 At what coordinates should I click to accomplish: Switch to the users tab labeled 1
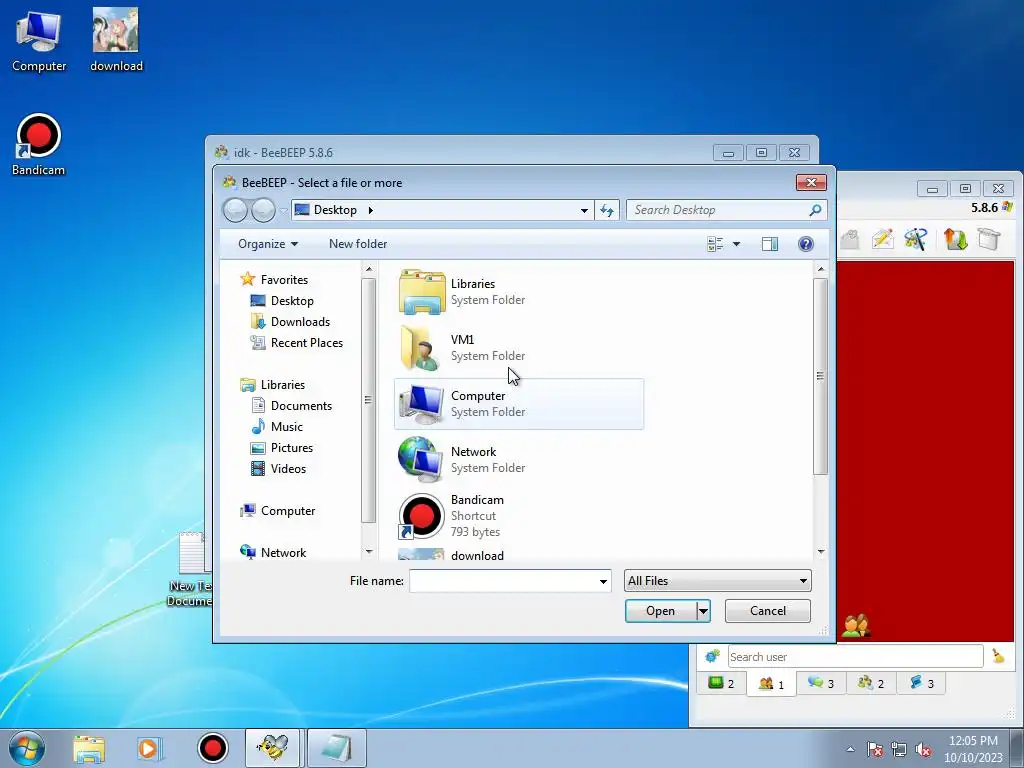(x=771, y=684)
